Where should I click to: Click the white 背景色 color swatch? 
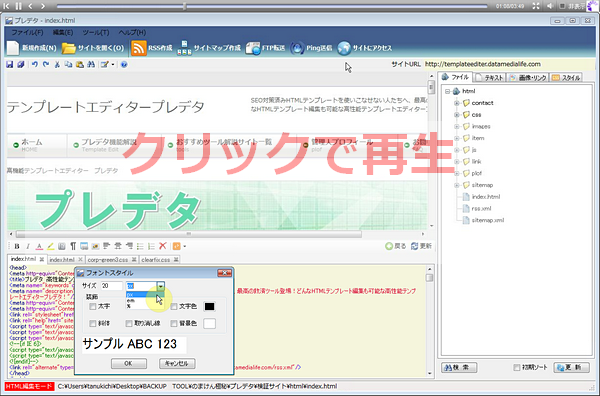point(209,324)
